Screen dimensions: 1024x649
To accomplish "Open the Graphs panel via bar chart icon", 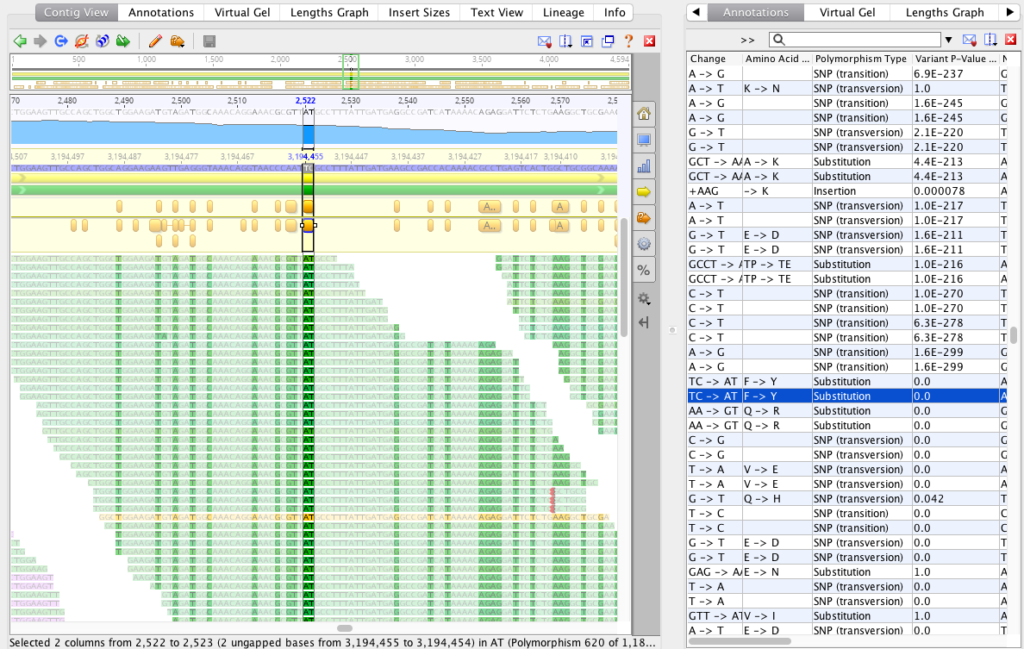I will click(644, 166).
